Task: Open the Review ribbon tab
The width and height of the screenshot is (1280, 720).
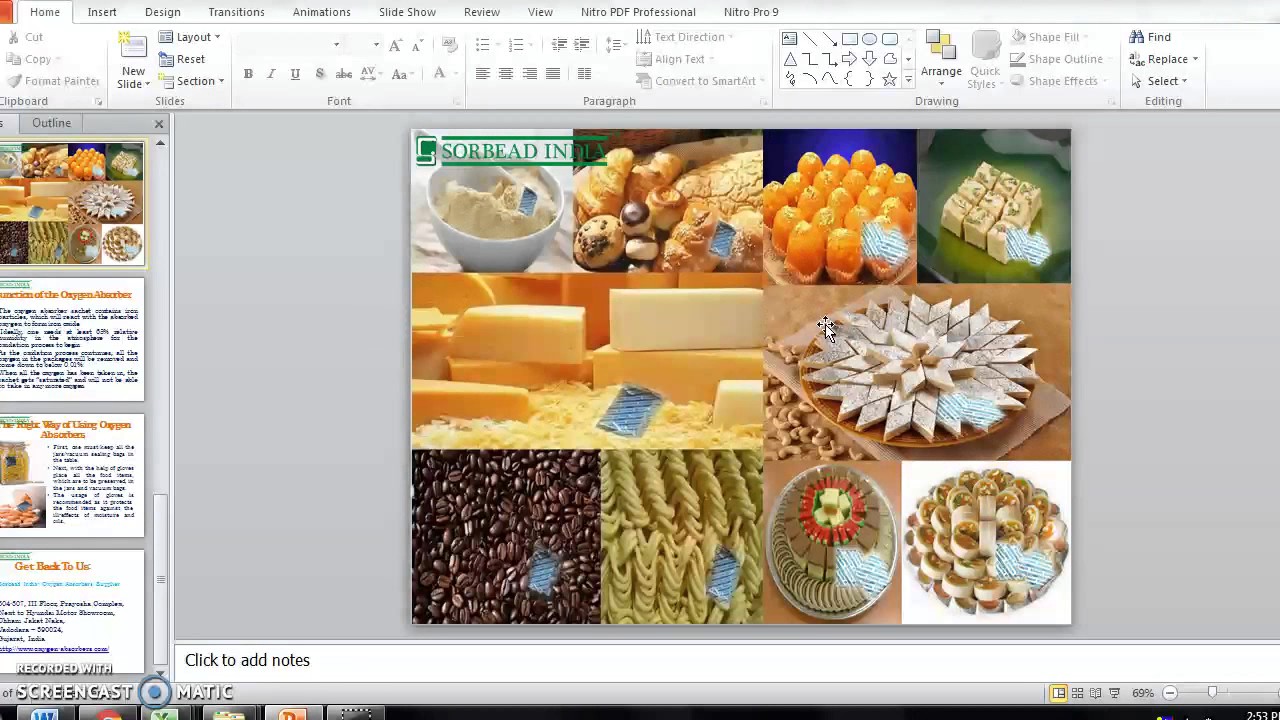Action: (x=482, y=12)
